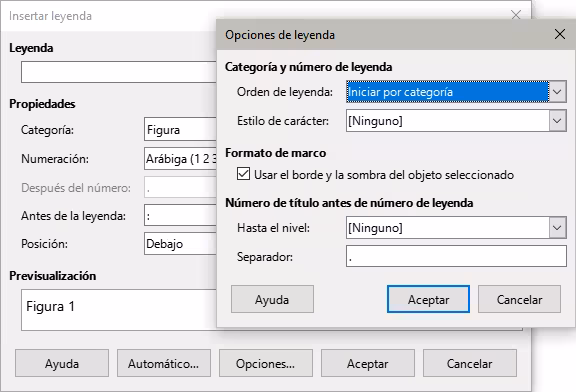Viewport: 576px width, 392px height.
Task: Open the Automático... settings button
Action: click(163, 363)
